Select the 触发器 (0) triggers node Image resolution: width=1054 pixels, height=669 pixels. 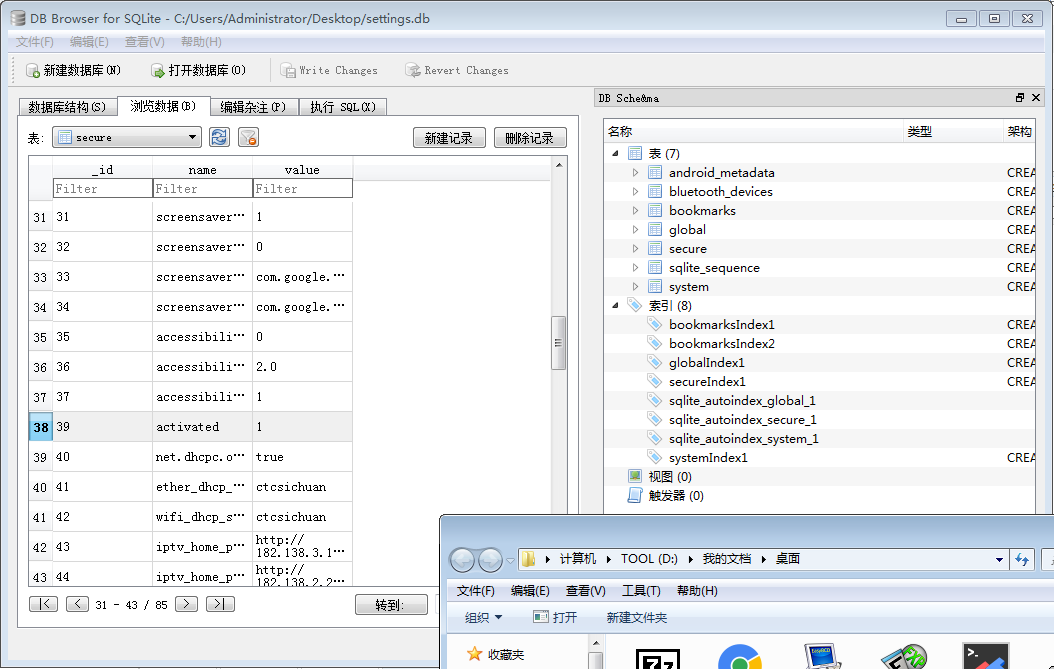tap(676, 496)
